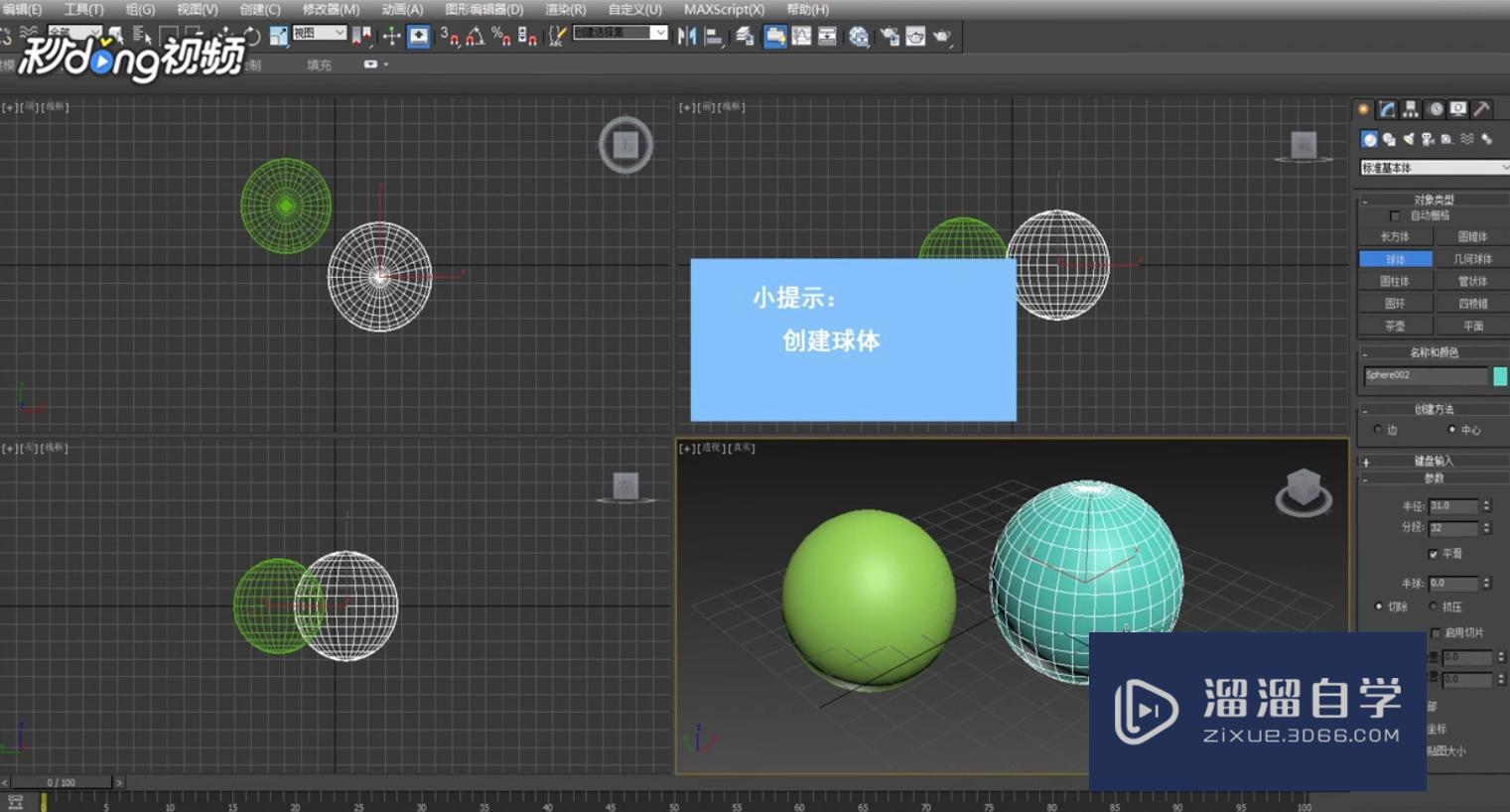
Task: Click the Sphere002 object color swatch
Action: pos(1499,376)
